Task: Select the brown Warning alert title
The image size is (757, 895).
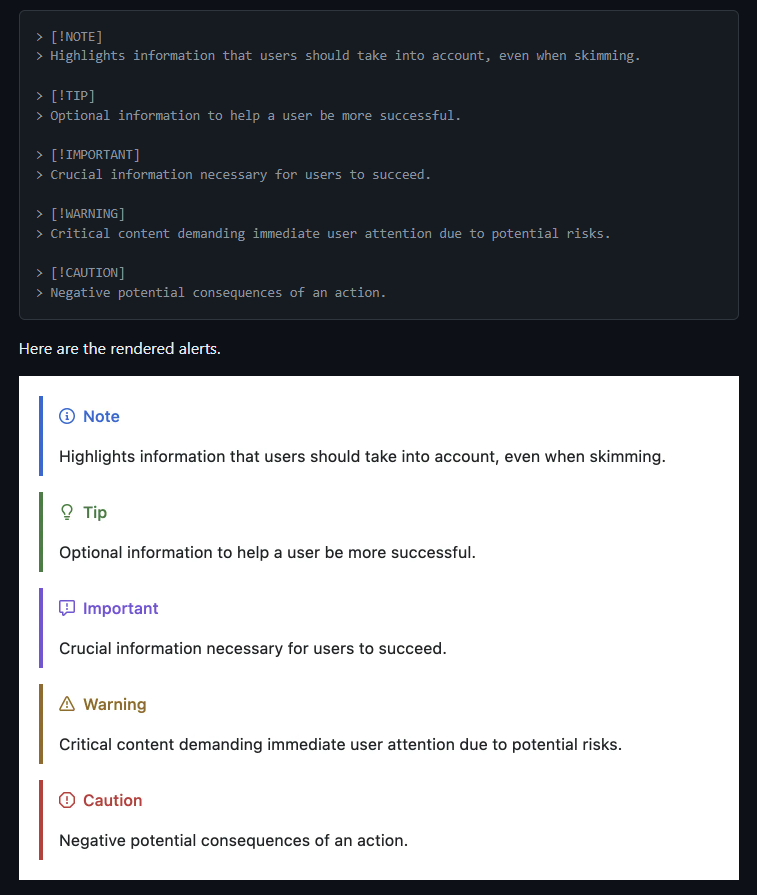Action: pyautogui.click(x=114, y=704)
